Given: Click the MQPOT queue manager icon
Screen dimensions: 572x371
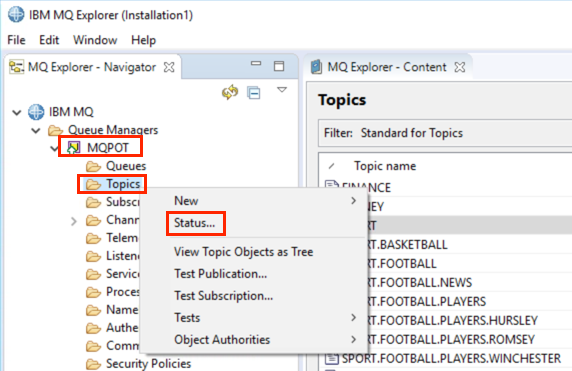Looking at the screenshot, I should click(74, 148).
